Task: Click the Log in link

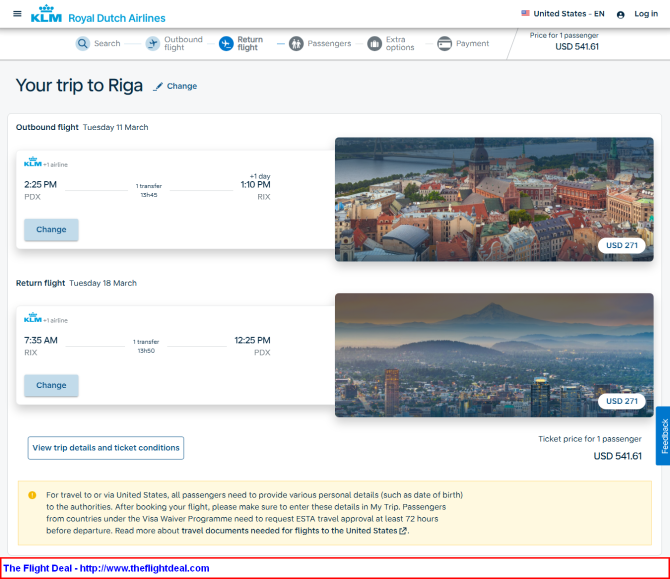Action: point(646,14)
